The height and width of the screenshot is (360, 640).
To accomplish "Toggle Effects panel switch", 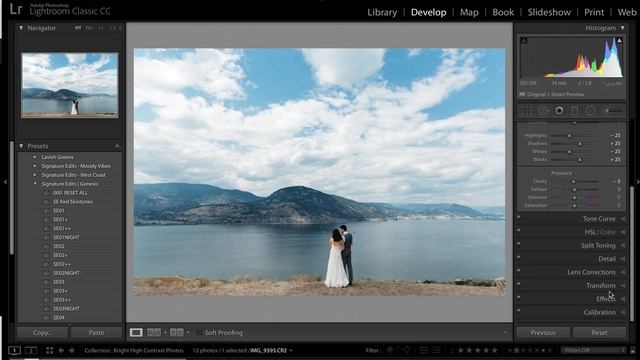I will [x=518, y=298].
